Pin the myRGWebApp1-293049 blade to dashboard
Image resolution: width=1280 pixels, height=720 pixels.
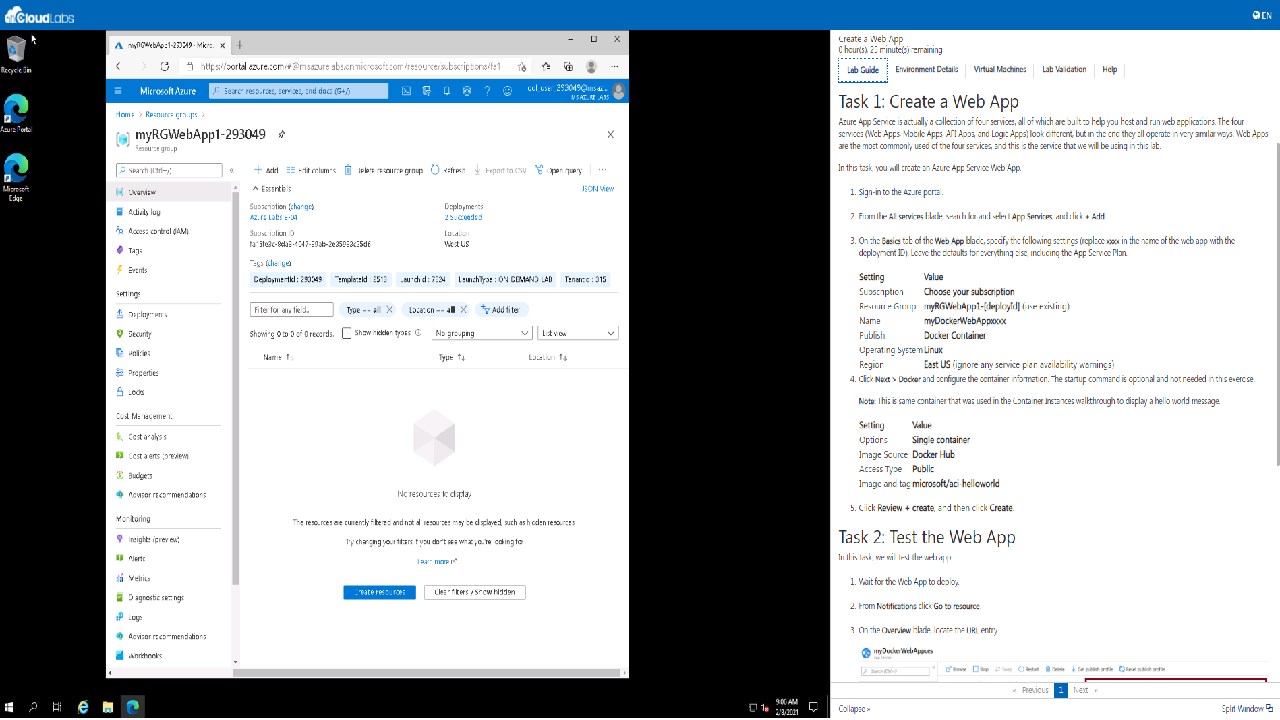tap(282, 134)
